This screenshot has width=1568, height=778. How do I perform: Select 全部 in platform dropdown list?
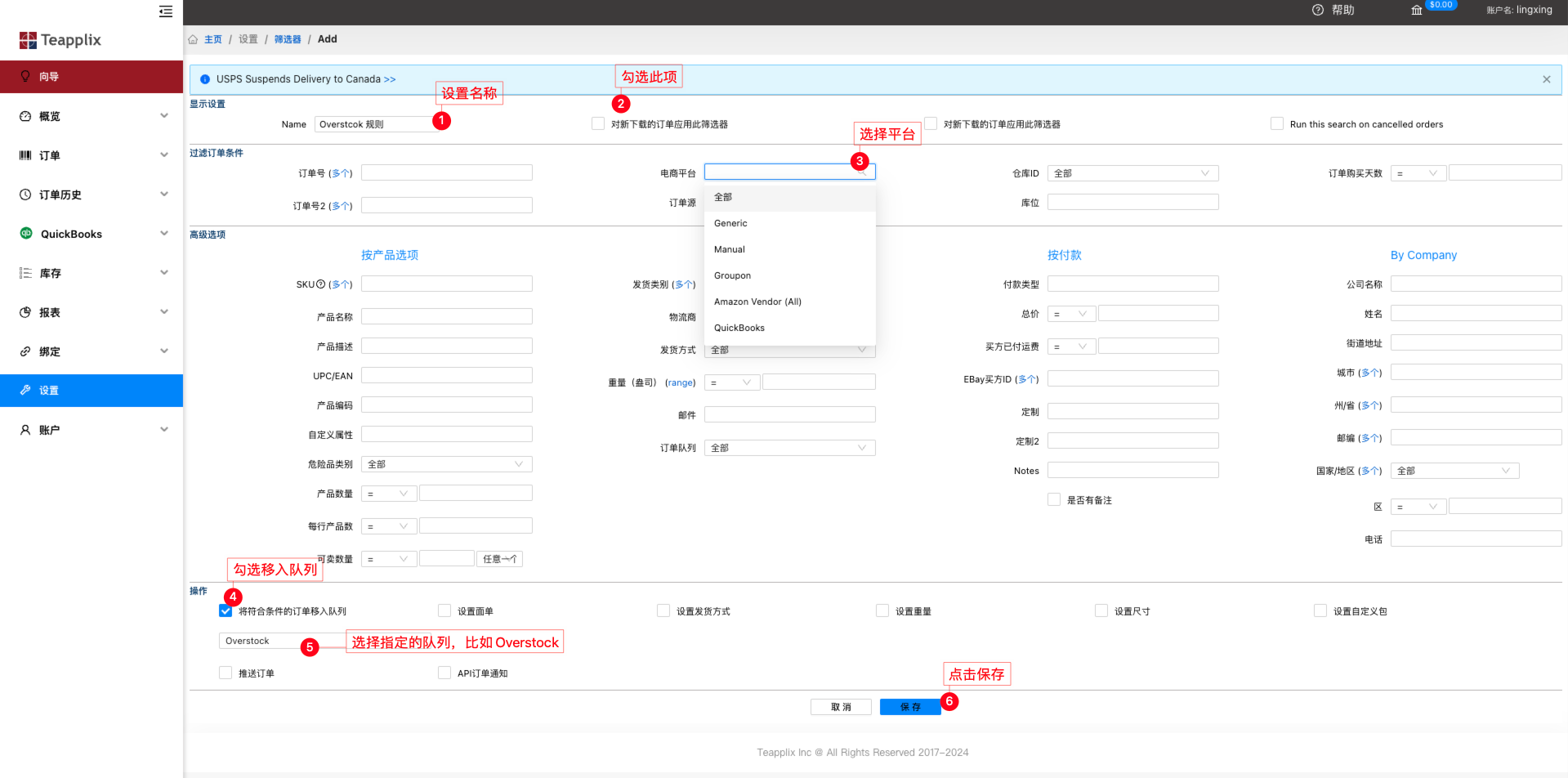(x=789, y=197)
